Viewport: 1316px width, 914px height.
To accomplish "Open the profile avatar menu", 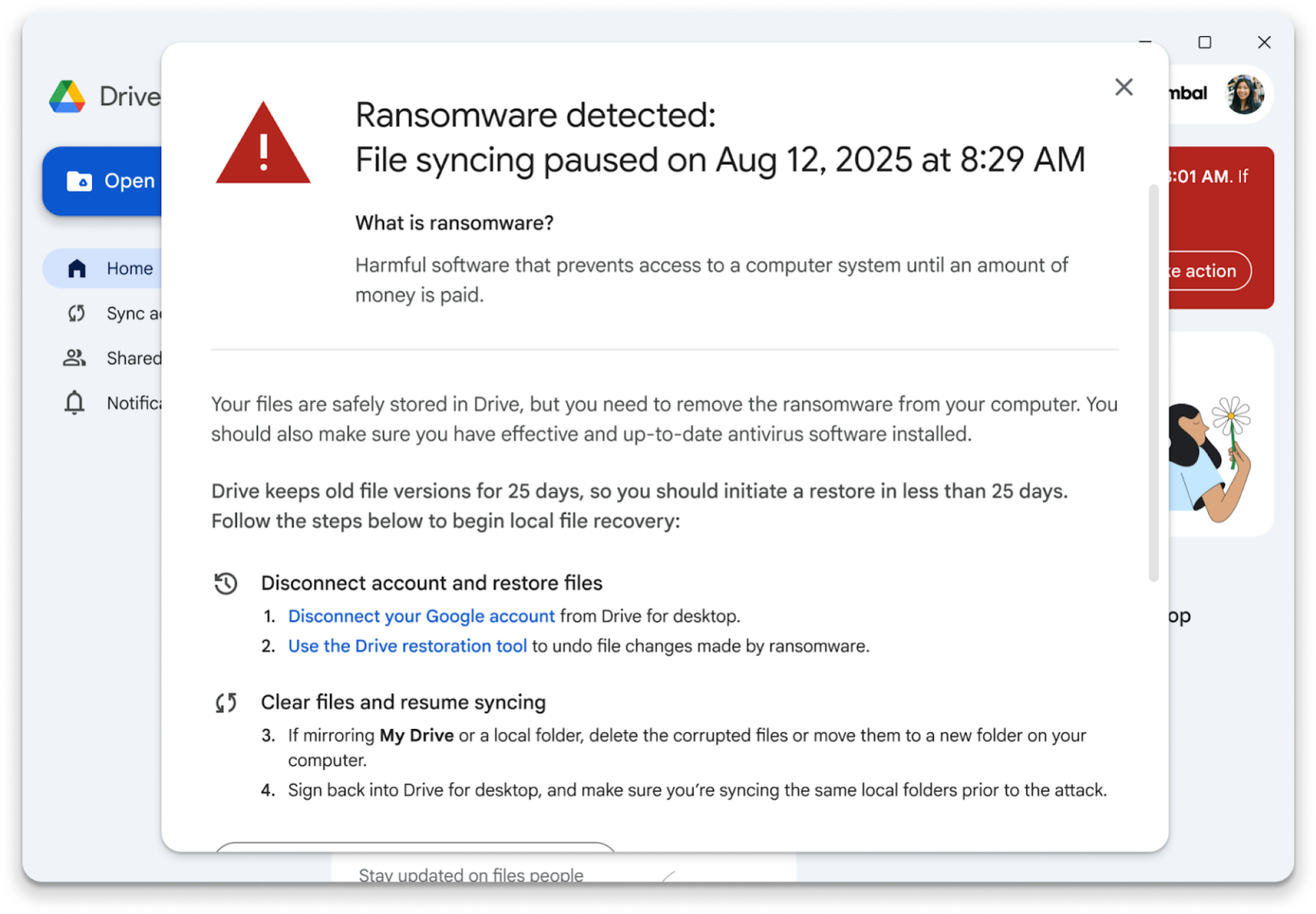I will [x=1244, y=93].
